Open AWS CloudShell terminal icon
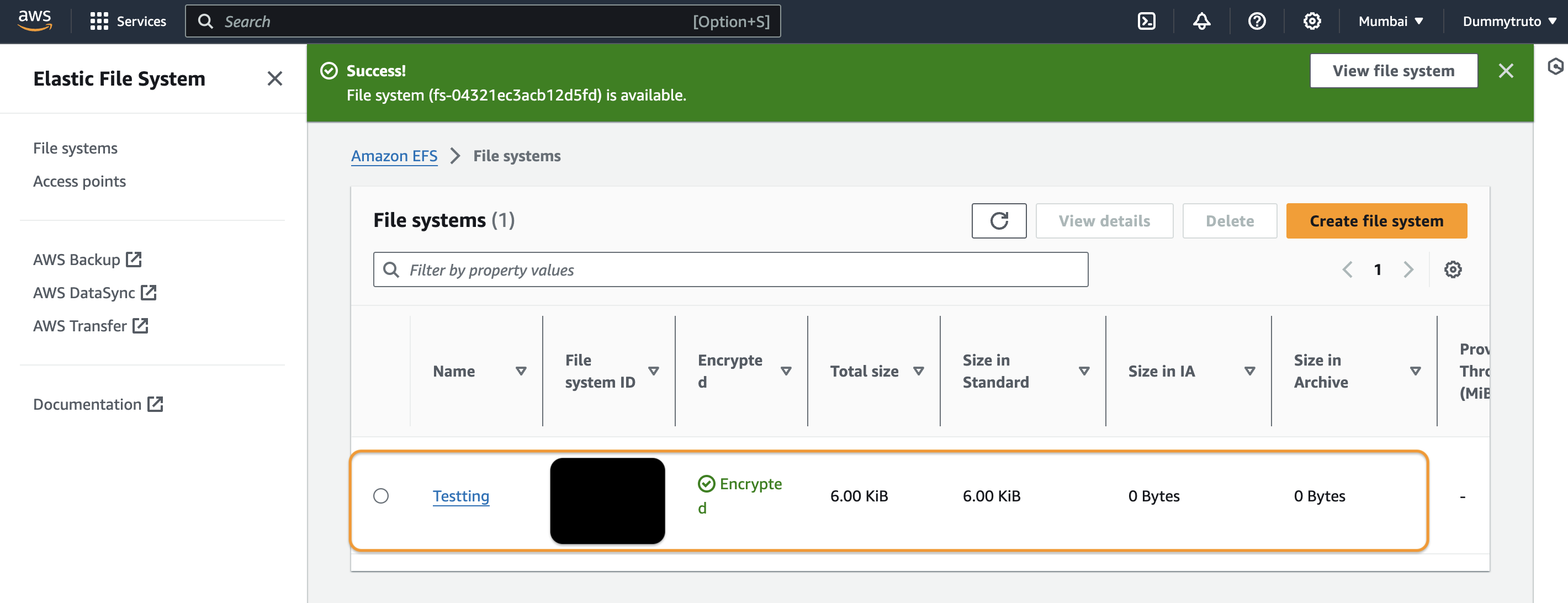The image size is (1568, 603). coord(1146,22)
